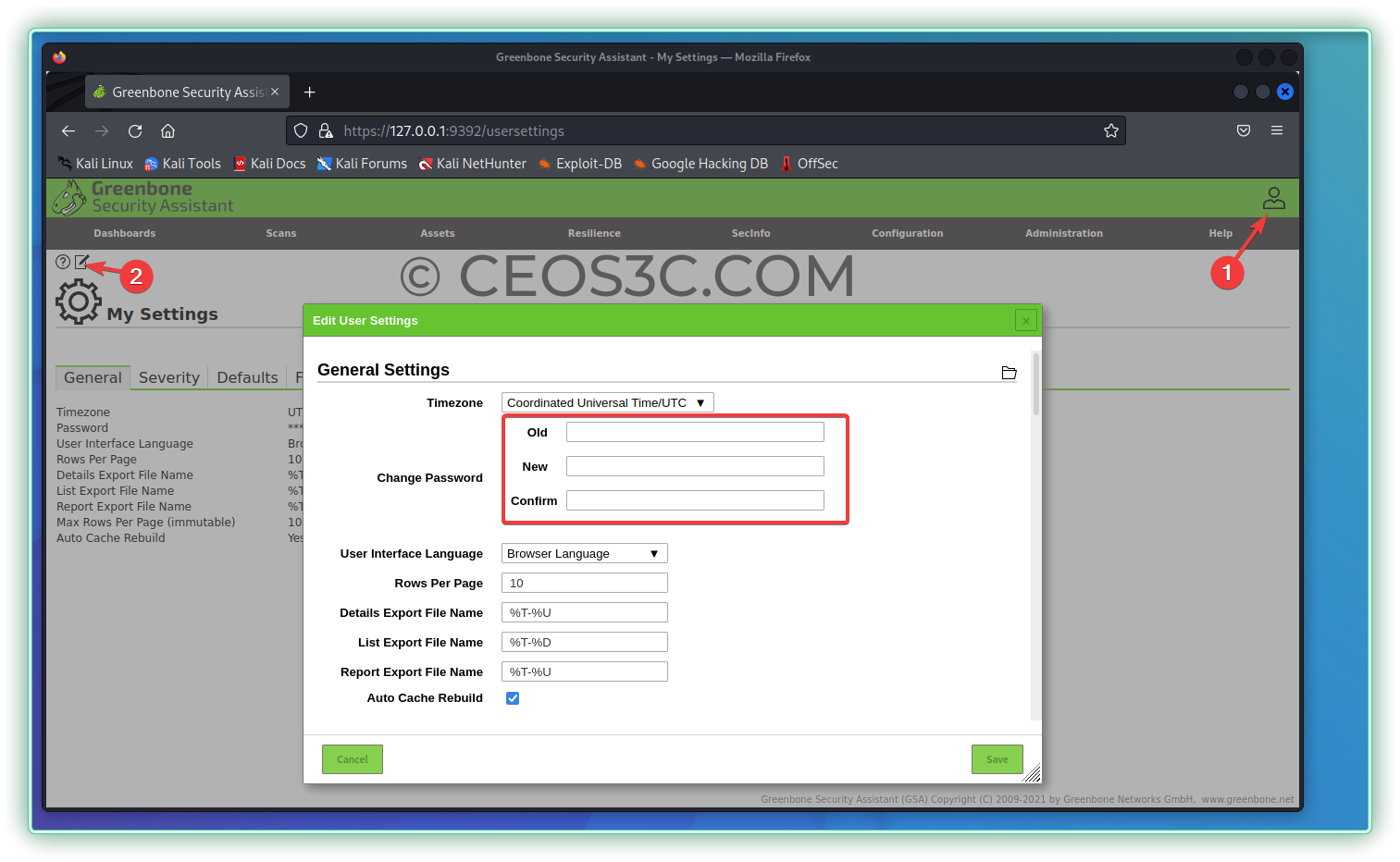The image size is (1400, 862).
Task: Open the Configuration menu
Action: point(907,233)
